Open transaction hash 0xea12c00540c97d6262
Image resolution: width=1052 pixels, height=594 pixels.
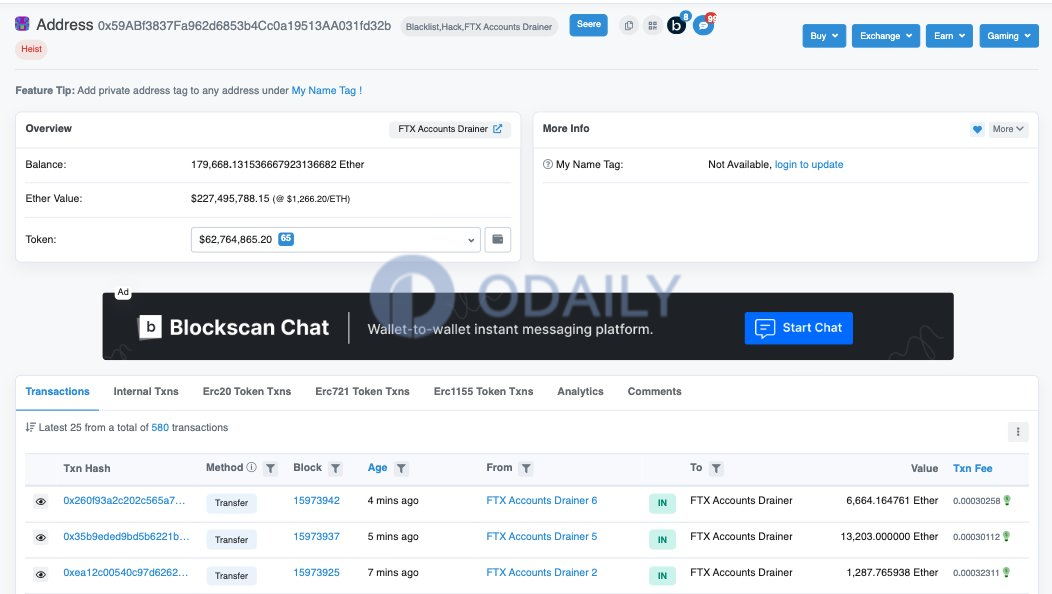[125, 573]
